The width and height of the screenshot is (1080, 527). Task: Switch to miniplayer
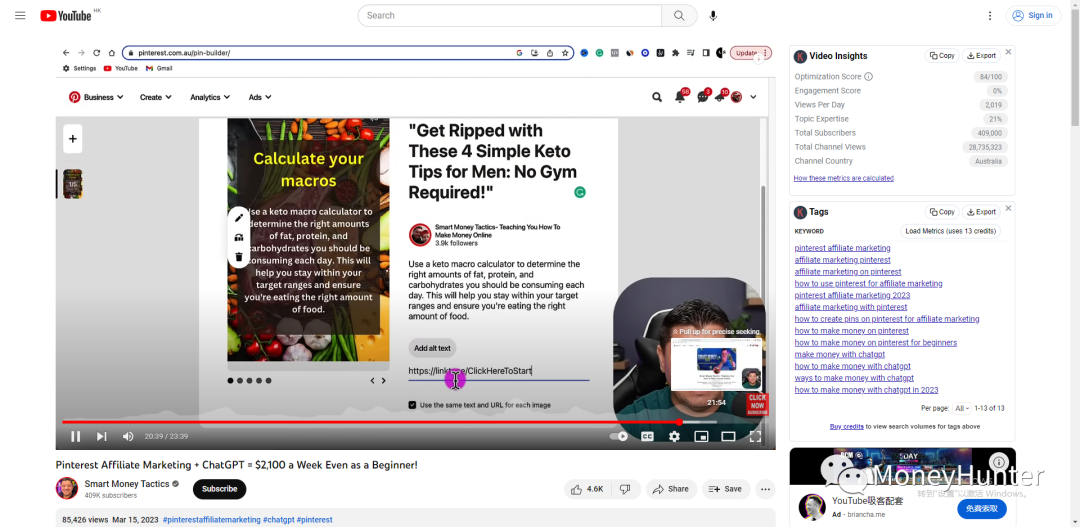point(701,436)
